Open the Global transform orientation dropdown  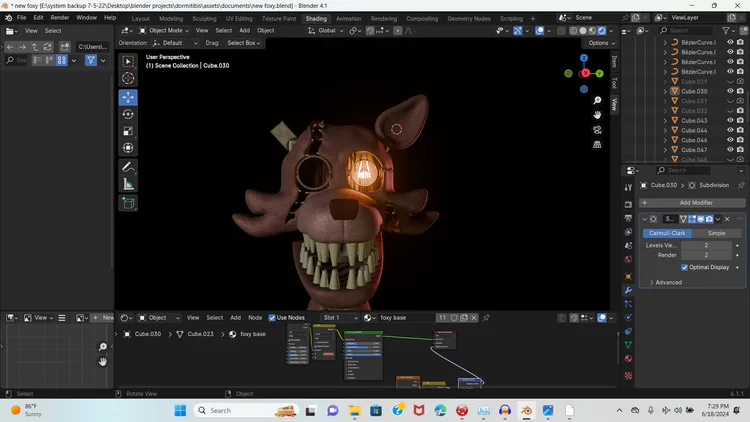(326, 31)
